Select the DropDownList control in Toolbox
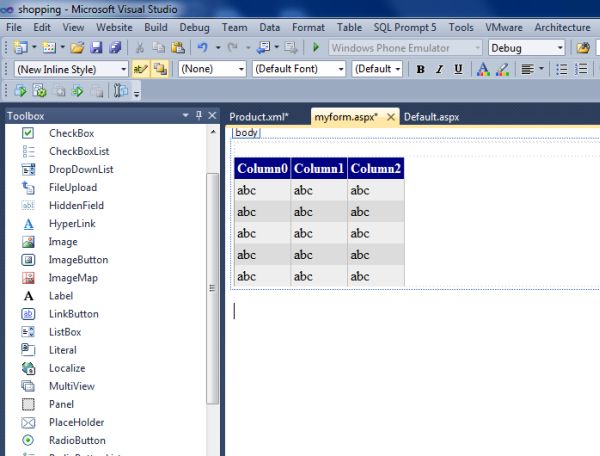This screenshot has width=600, height=456. pos(81,169)
